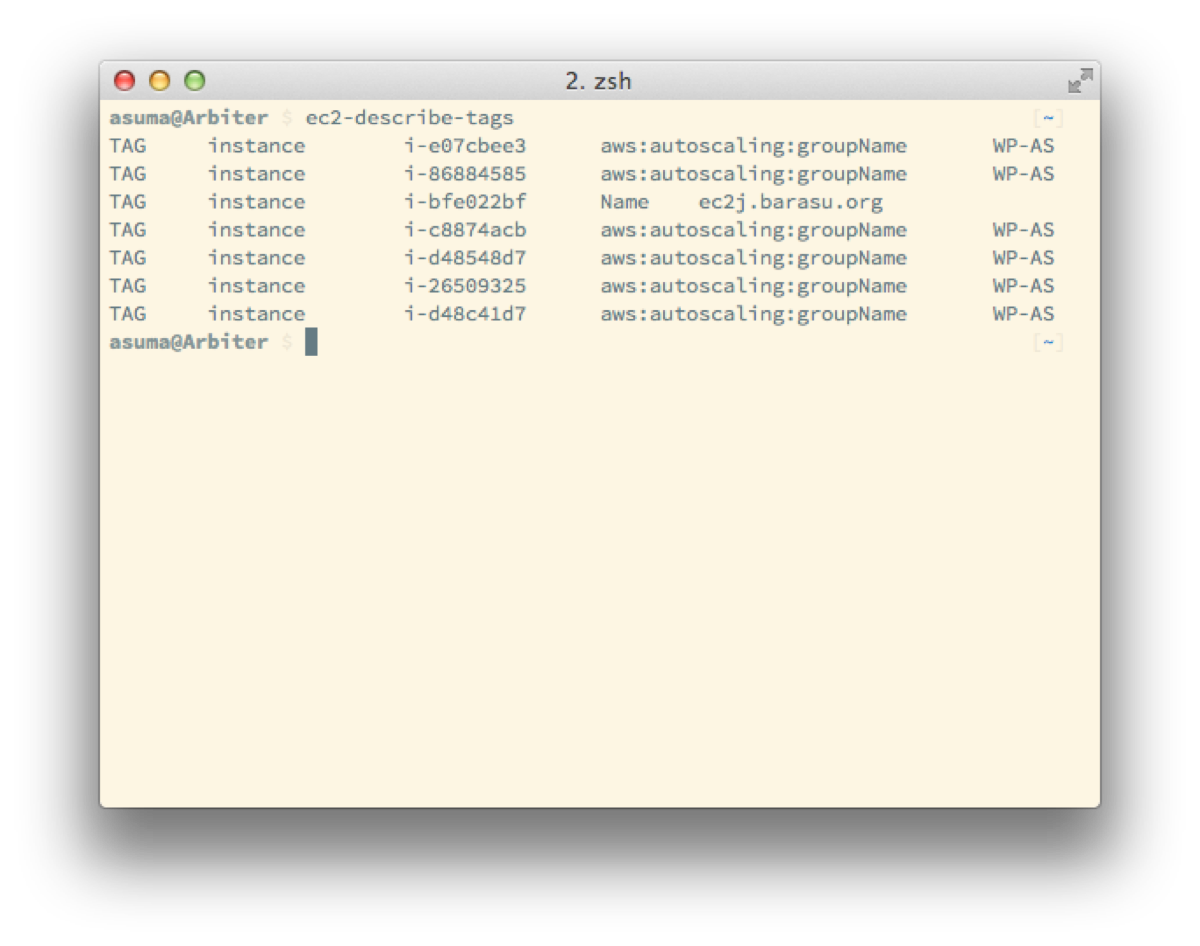1200x946 pixels.
Task: Click the ec2-describe-tags command text
Action: click(x=410, y=118)
